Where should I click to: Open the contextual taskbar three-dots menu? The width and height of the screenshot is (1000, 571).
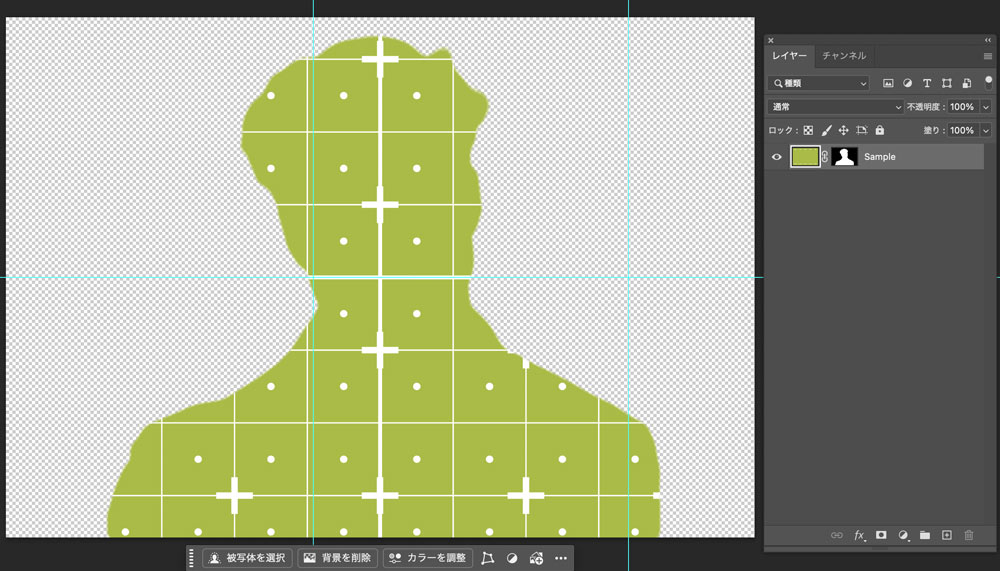pyautogui.click(x=561, y=558)
